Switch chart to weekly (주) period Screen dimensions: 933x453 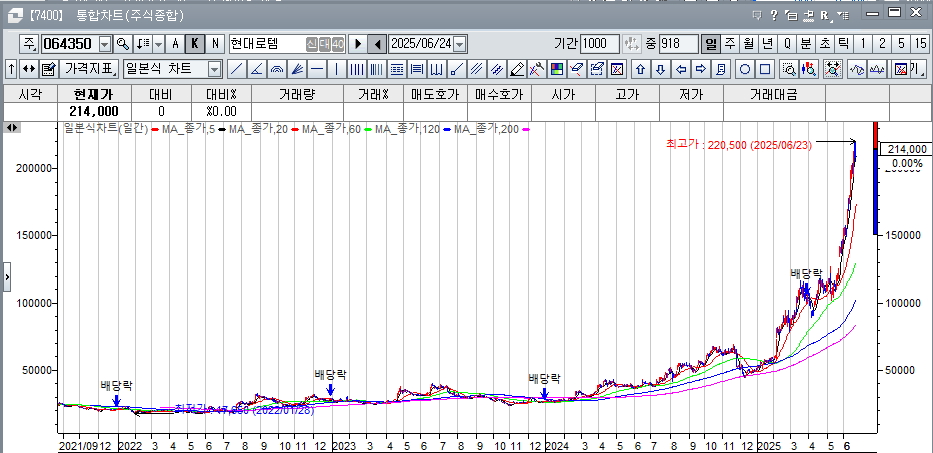pos(730,44)
